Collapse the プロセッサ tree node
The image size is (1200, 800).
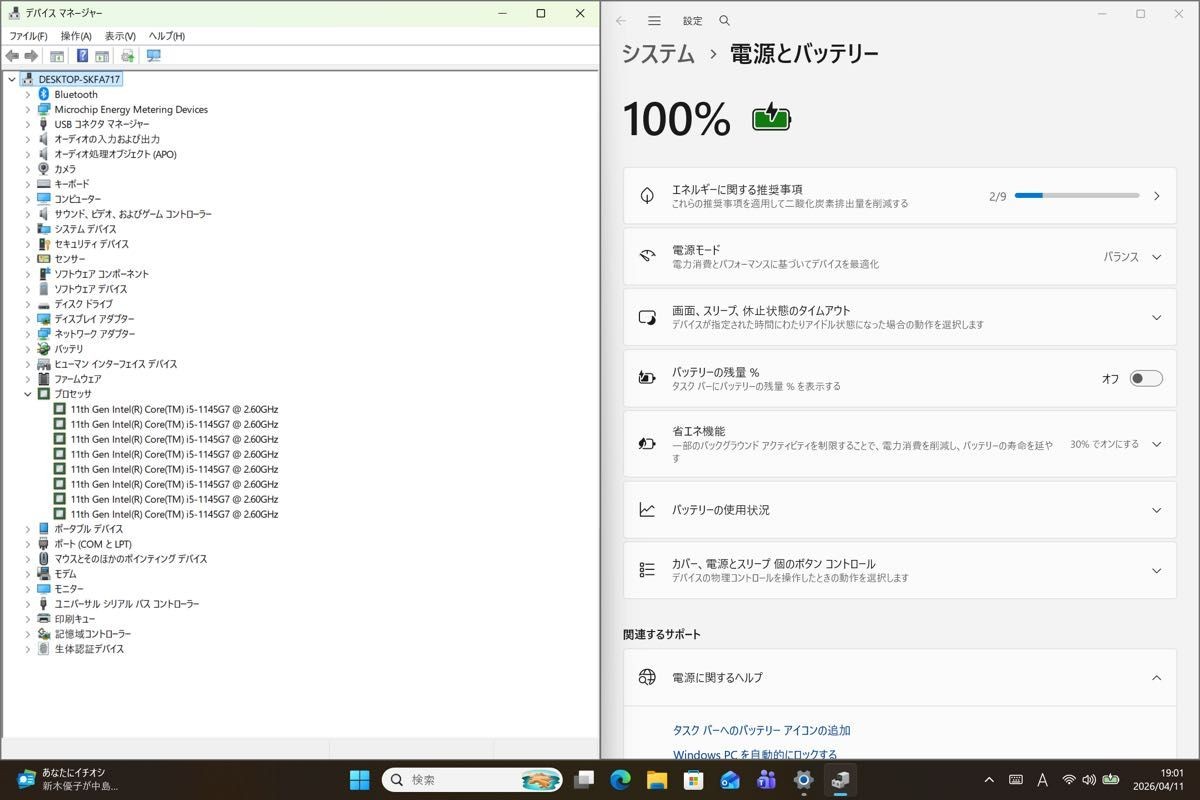28,394
